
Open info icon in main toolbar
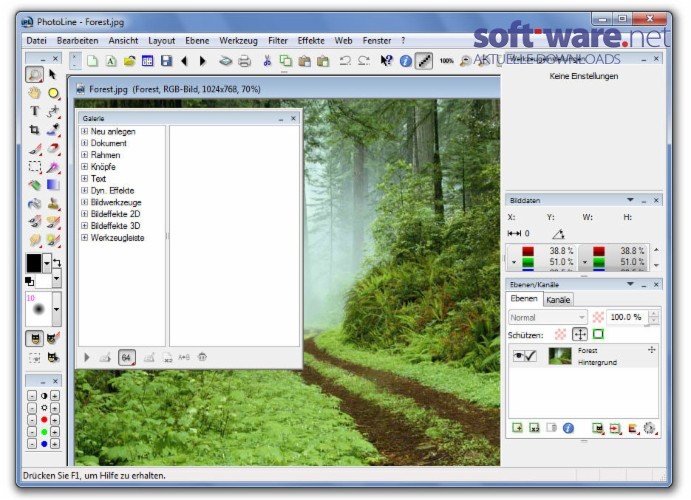tap(405, 61)
